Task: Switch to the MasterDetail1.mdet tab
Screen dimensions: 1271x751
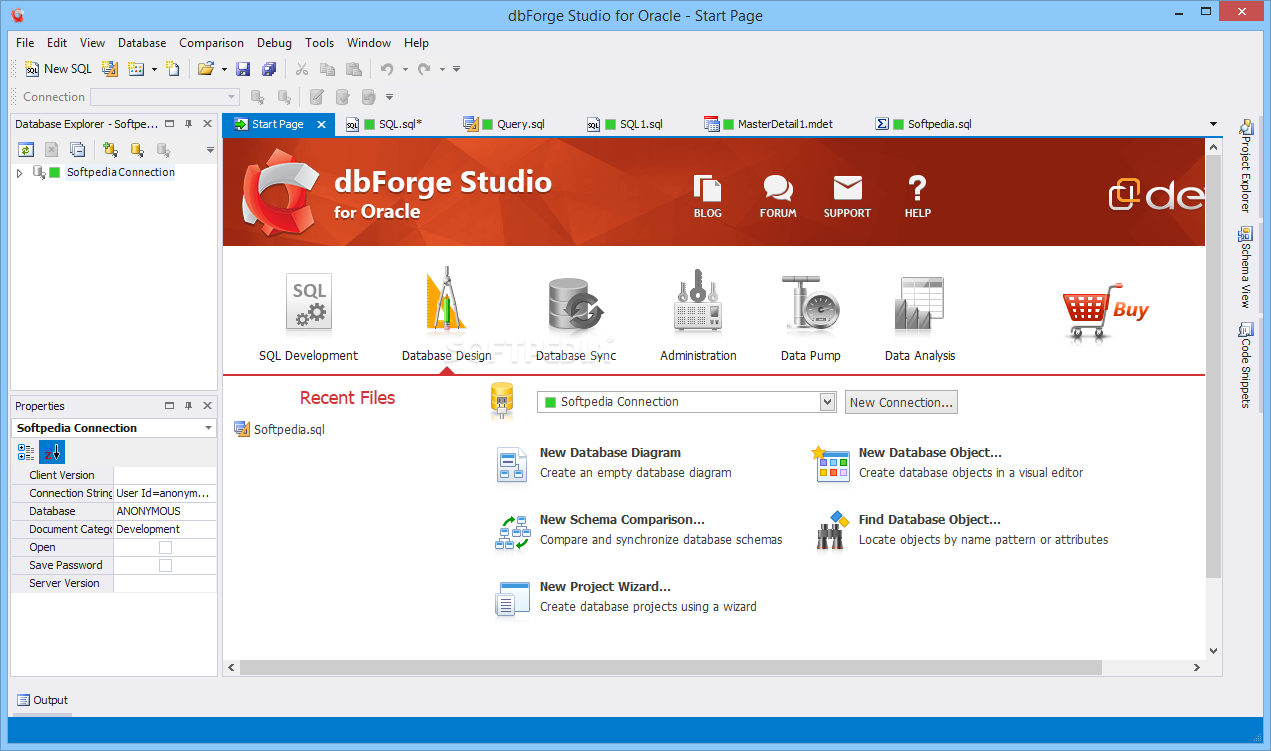Action: coord(768,124)
